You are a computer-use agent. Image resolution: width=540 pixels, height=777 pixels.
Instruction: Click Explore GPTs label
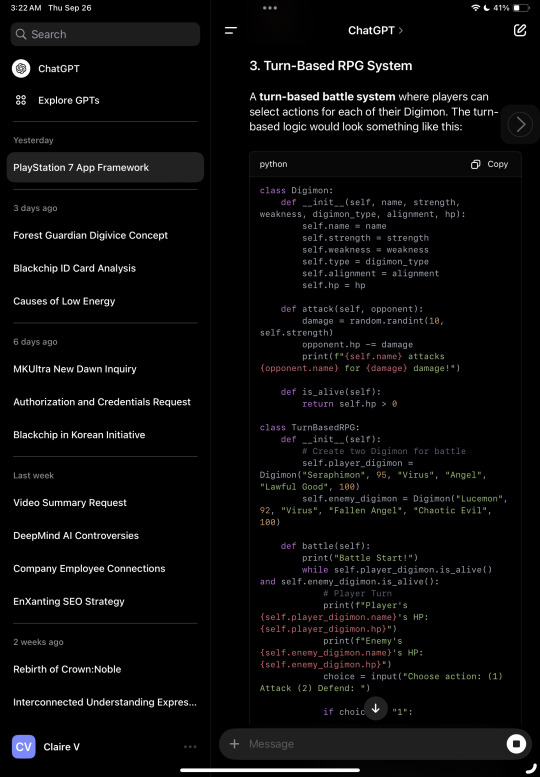pyautogui.click(x=69, y=100)
